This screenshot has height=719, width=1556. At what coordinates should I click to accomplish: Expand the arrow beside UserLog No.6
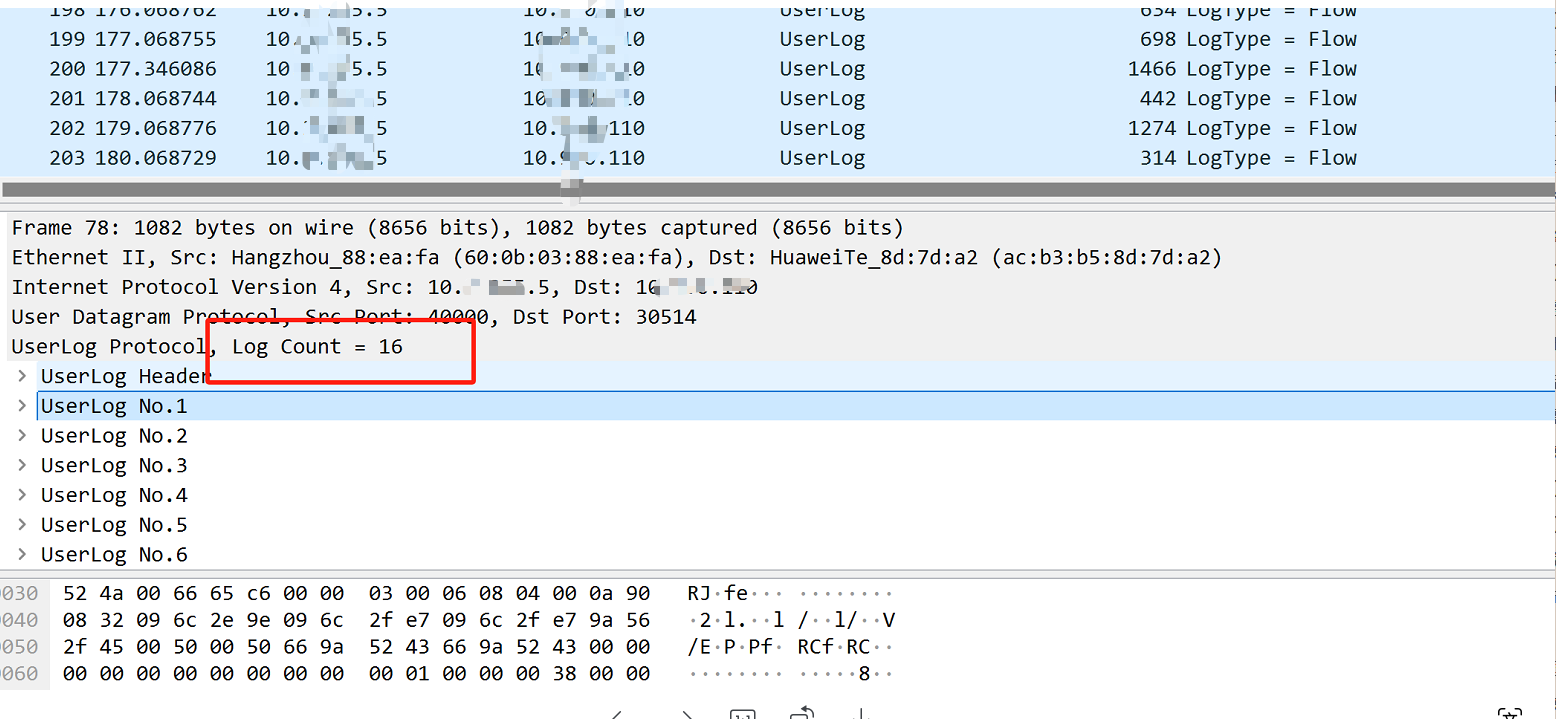pos(22,555)
